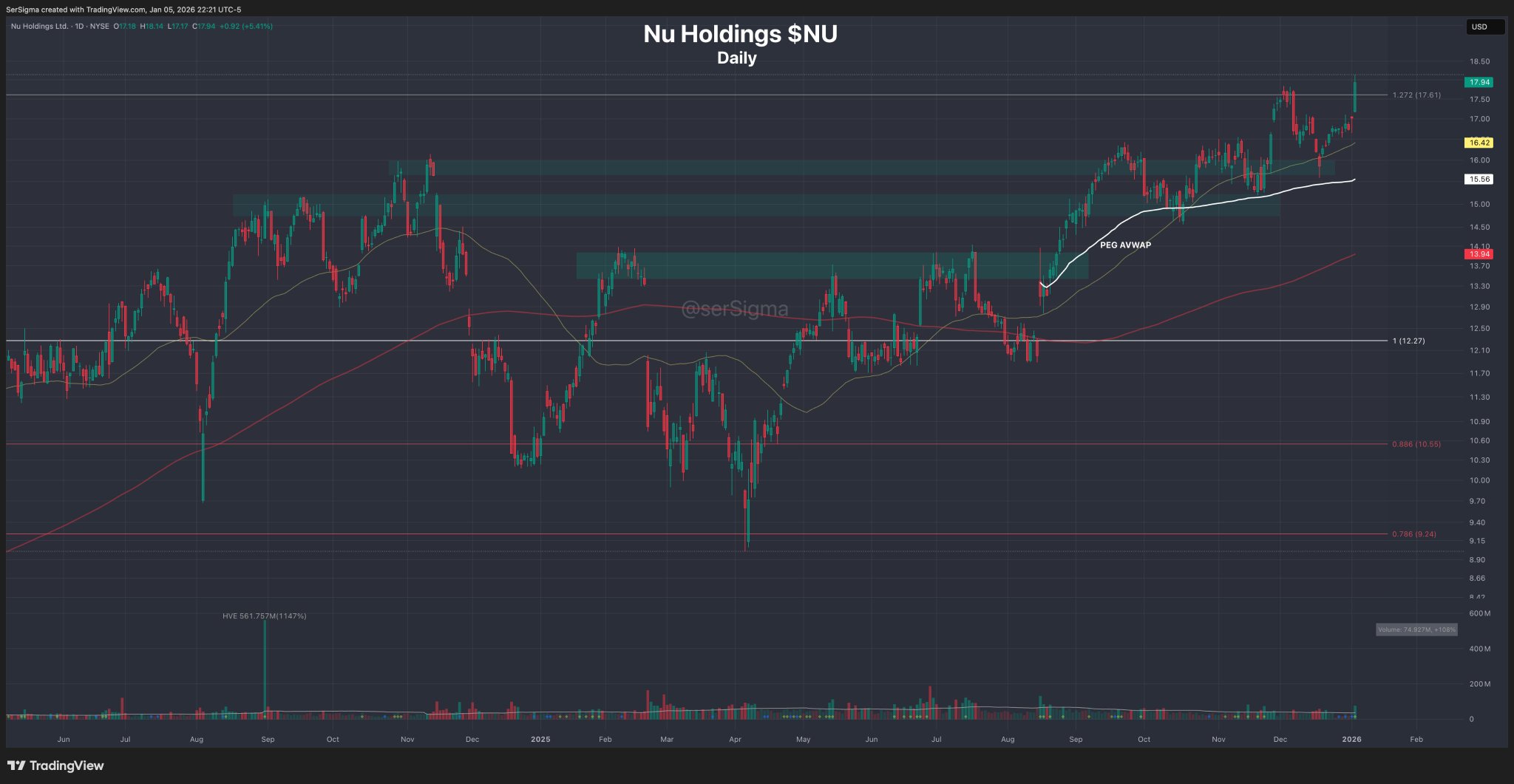Click the Nu Holdings $NU chart title
This screenshot has width=1514, height=784.
pos(740,34)
